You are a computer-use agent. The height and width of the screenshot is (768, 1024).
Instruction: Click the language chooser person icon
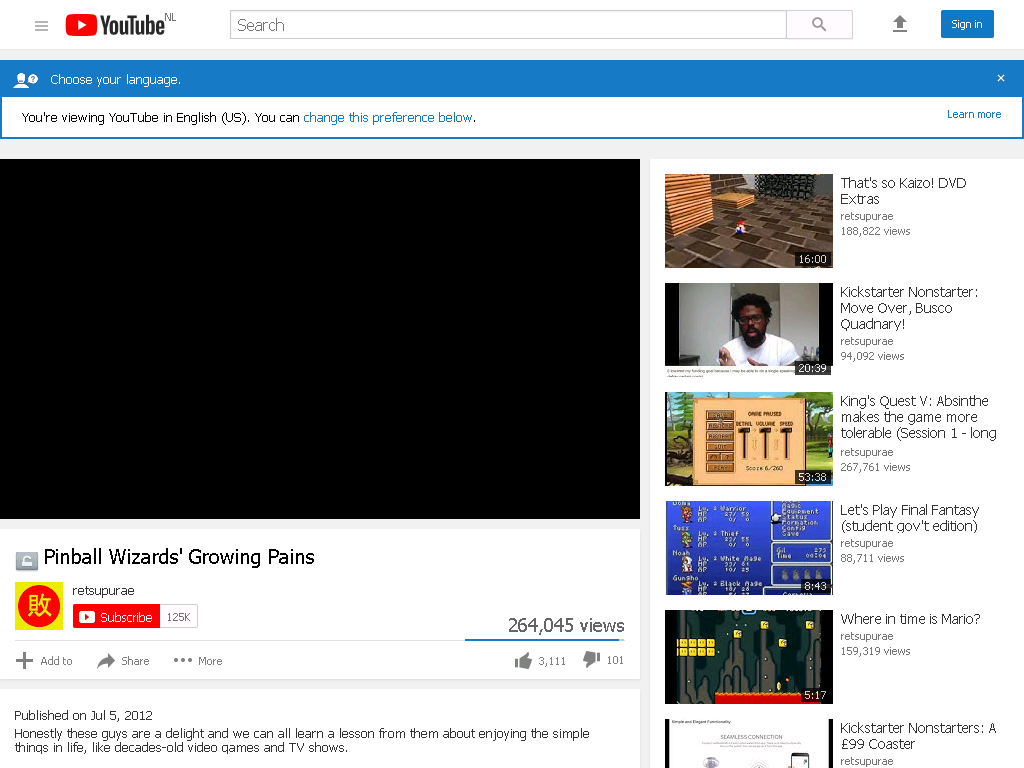point(26,80)
